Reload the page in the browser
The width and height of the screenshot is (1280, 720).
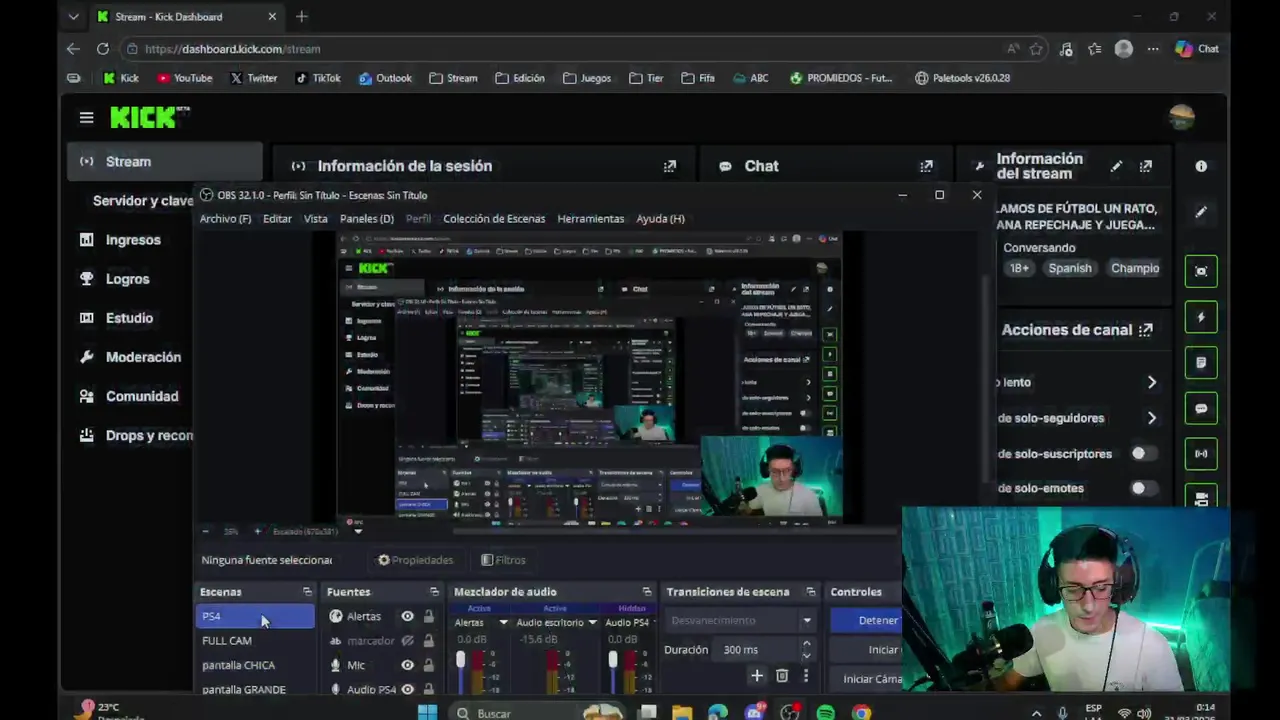click(x=103, y=48)
